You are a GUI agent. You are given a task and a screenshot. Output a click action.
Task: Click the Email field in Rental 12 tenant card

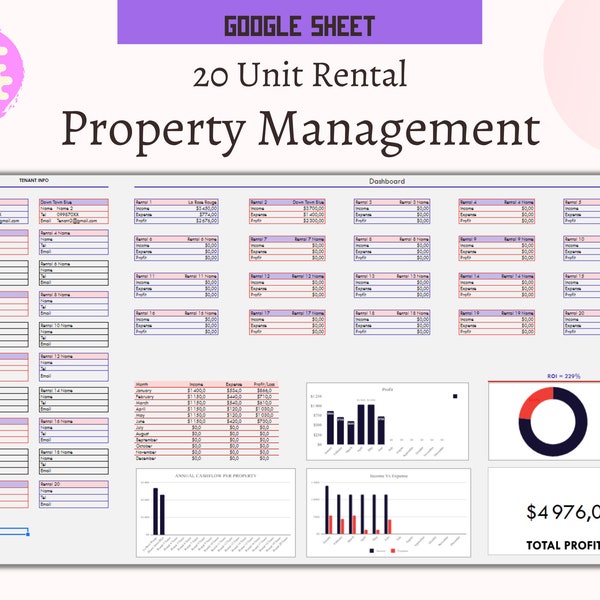[74, 376]
